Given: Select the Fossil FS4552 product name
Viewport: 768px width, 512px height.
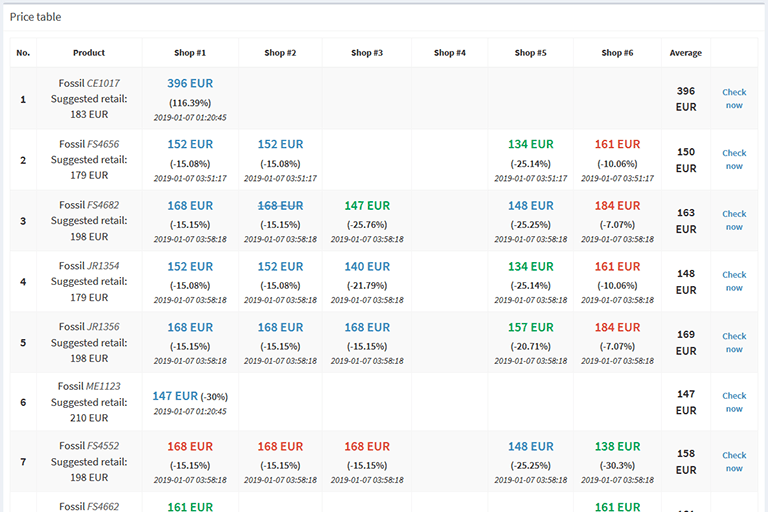Looking at the screenshot, I should (x=89, y=445).
